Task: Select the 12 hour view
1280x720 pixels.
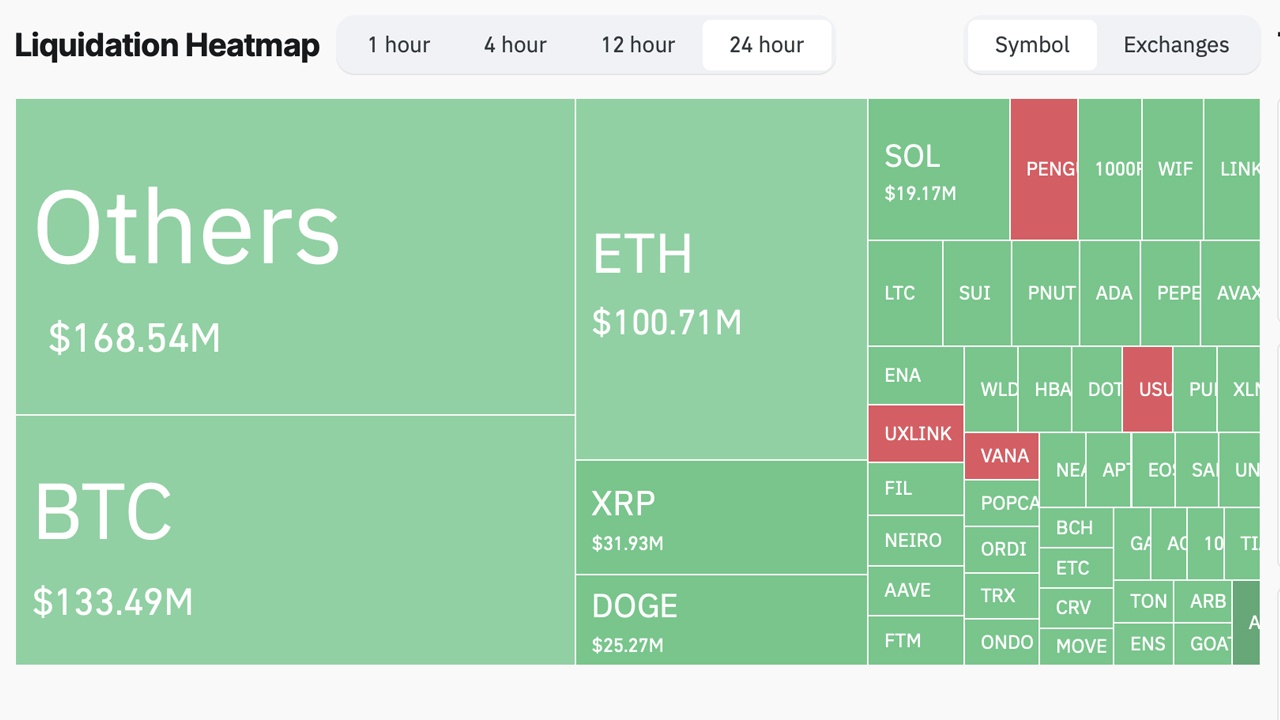Action: click(637, 45)
